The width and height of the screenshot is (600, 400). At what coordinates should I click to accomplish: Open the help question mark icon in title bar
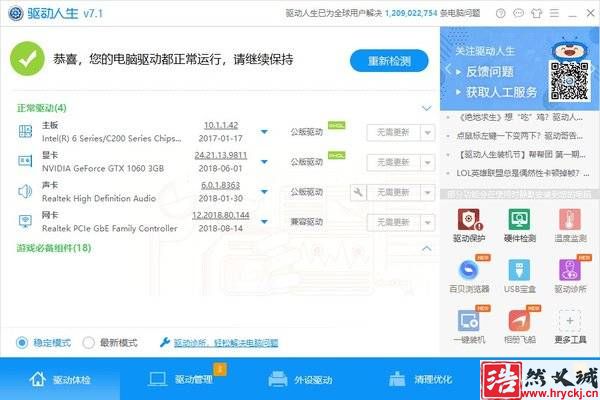click(x=501, y=13)
